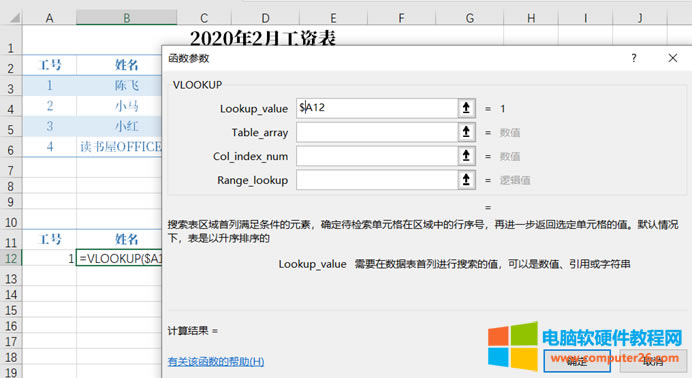Select row 15 header
Viewport: 692px width, 378px height.
[11, 310]
